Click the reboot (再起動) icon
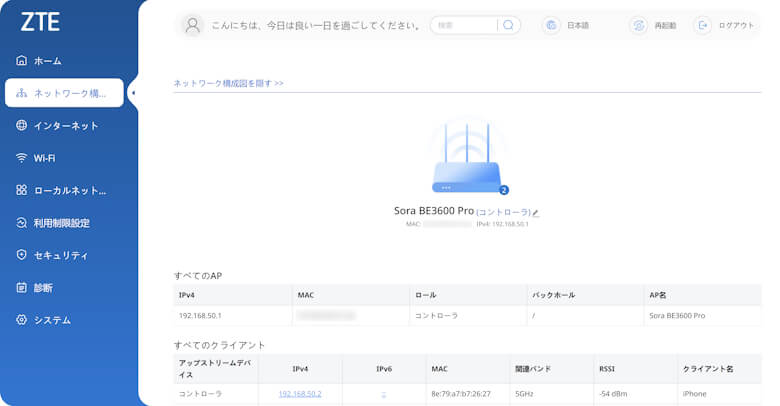780x406 pixels. 638,25
